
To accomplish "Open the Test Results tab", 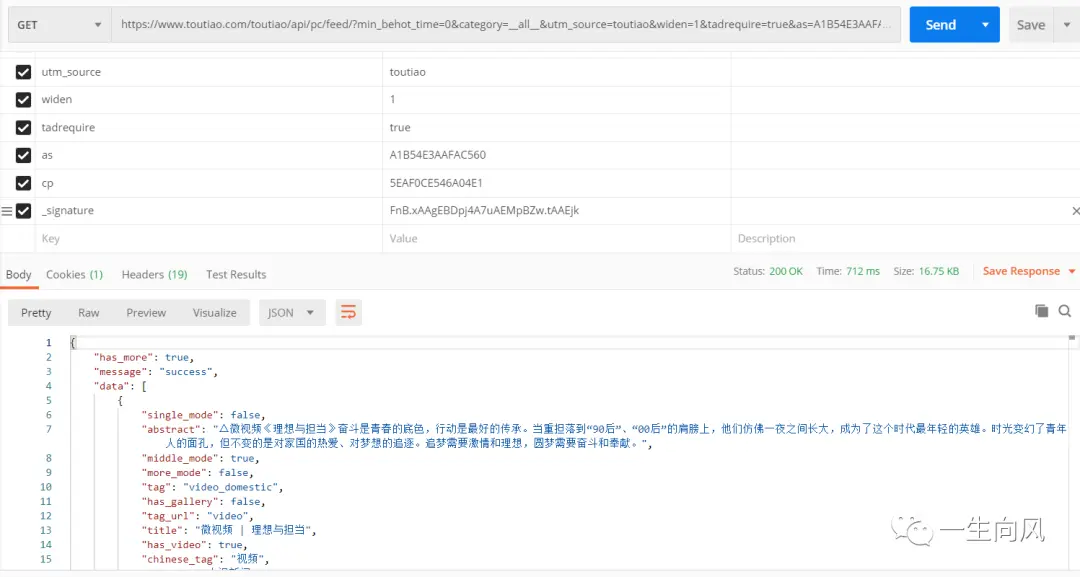I will click(236, 274).
